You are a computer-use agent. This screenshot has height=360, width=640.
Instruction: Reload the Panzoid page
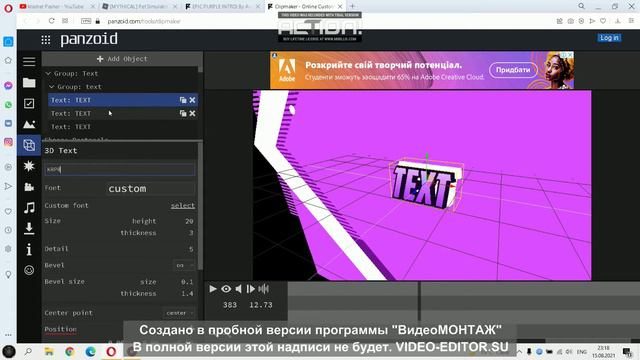(51, 21)
